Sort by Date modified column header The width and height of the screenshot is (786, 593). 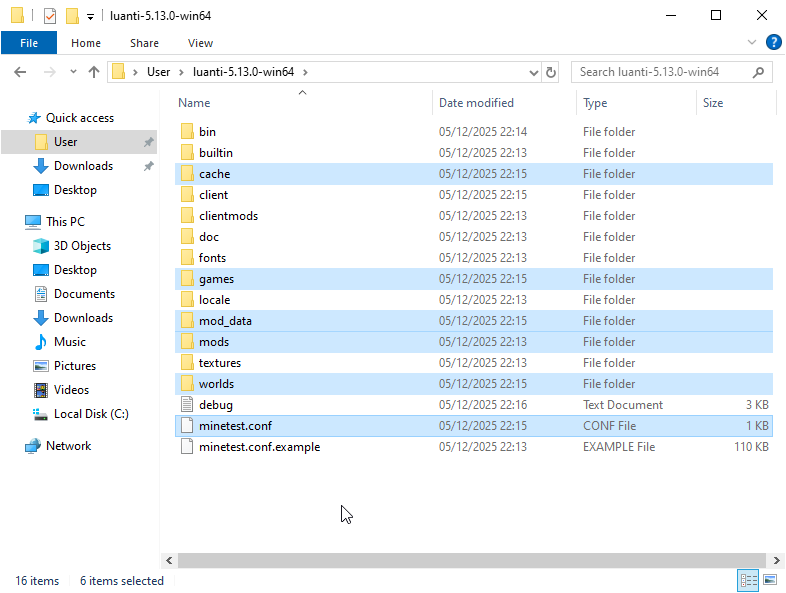476,103
